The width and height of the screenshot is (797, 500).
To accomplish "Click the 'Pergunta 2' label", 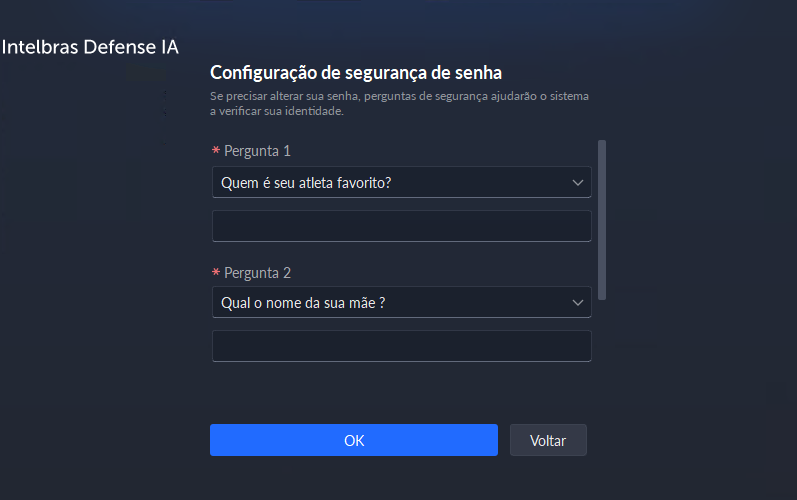I will pyautogui.click(x=257, y=273).
